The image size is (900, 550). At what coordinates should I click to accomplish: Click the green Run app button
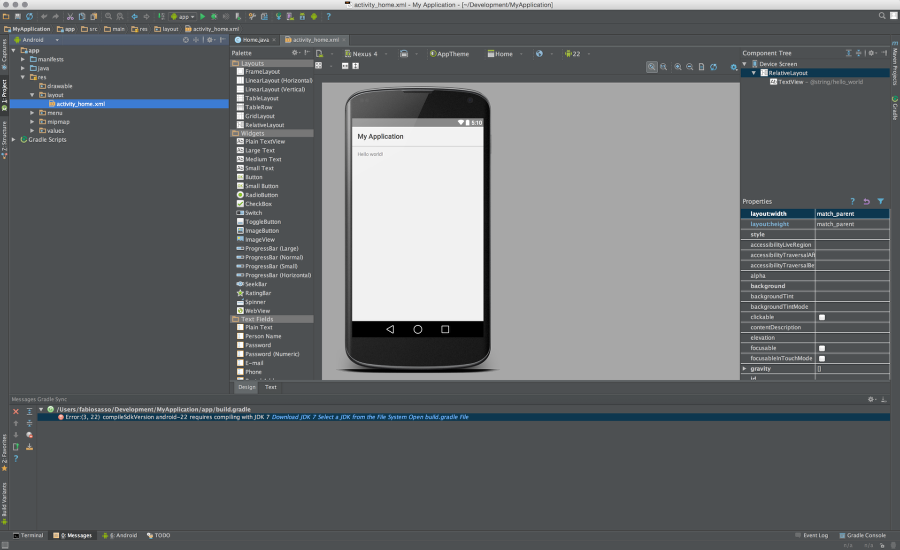pos(202,17)
